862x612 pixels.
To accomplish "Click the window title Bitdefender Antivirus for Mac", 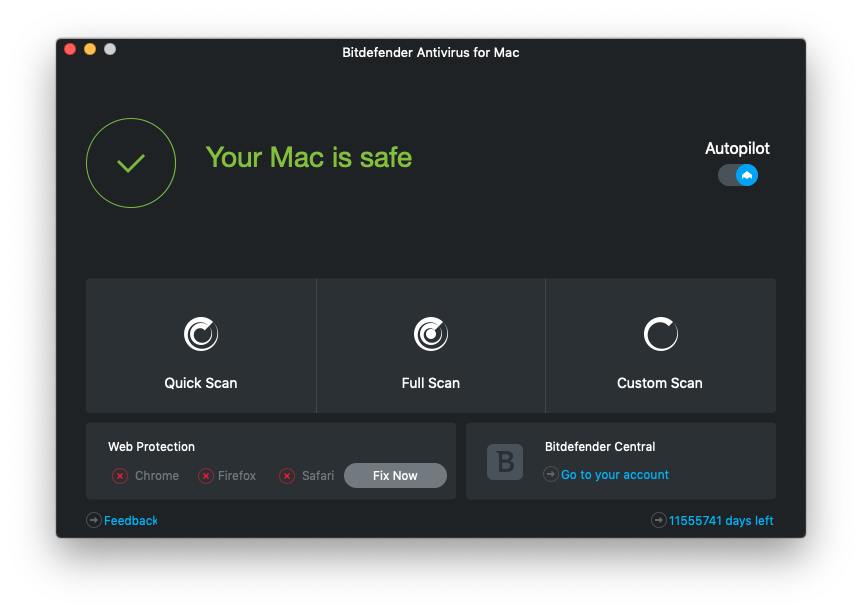I will pyautogui.click(x=430, y=52).
